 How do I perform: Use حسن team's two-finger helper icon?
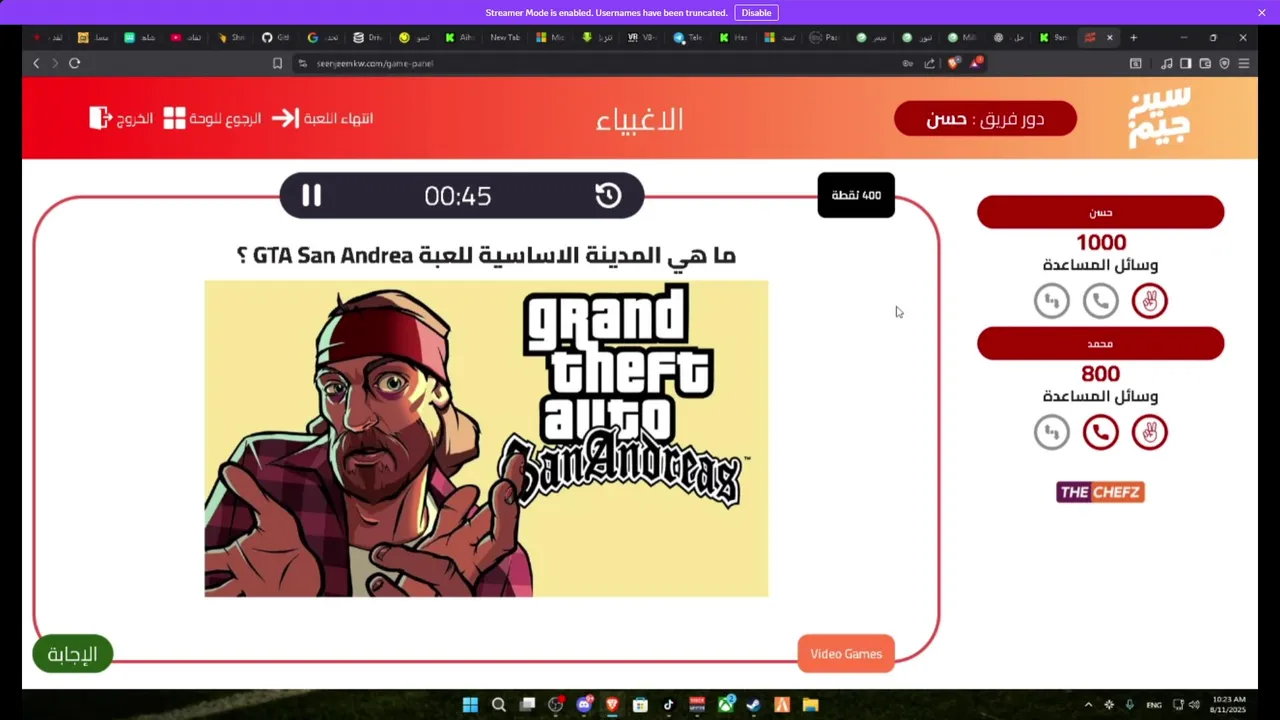[x=1149, y=301]
